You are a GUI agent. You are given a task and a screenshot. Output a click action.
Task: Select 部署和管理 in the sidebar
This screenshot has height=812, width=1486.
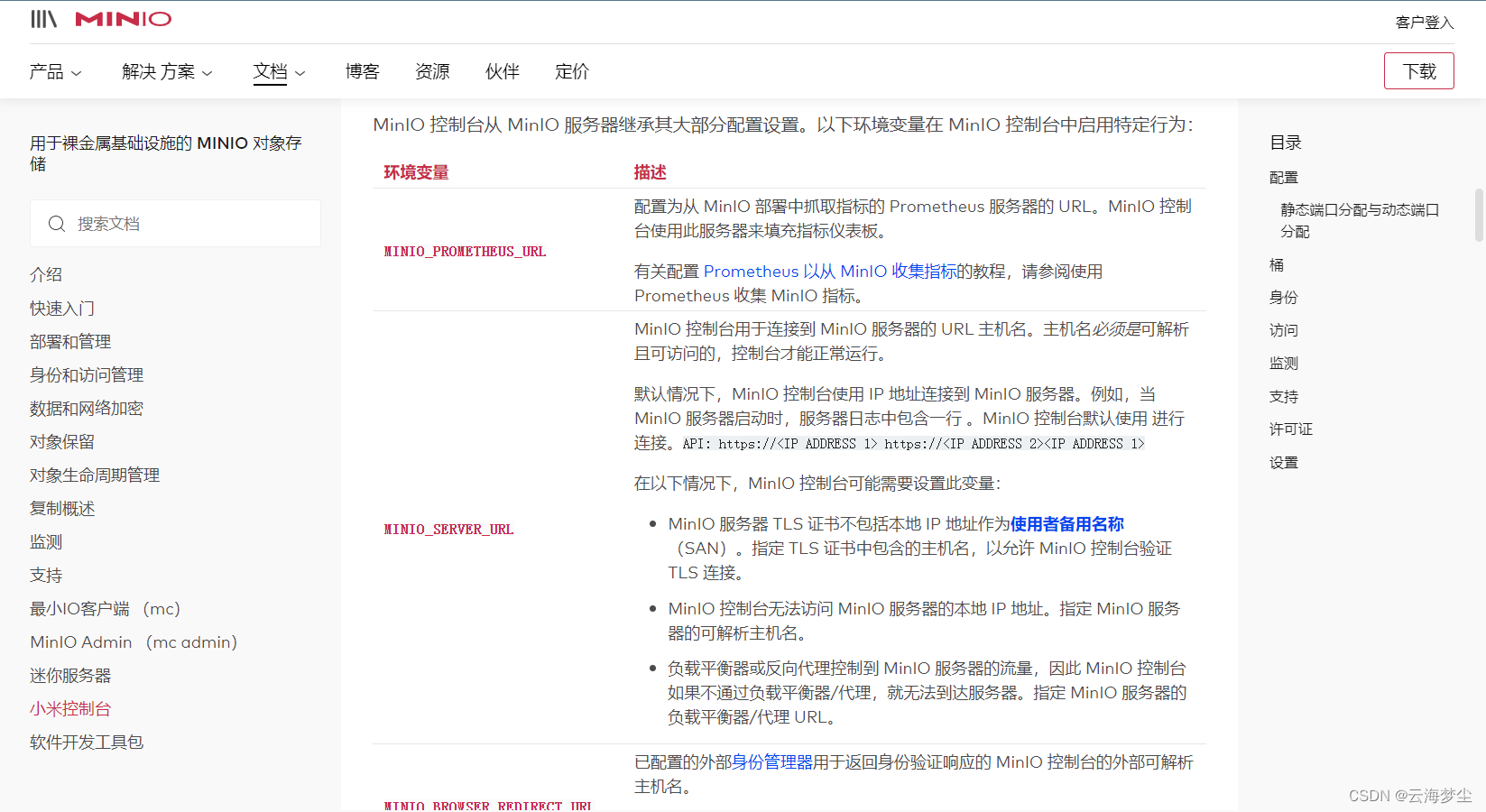70,341
